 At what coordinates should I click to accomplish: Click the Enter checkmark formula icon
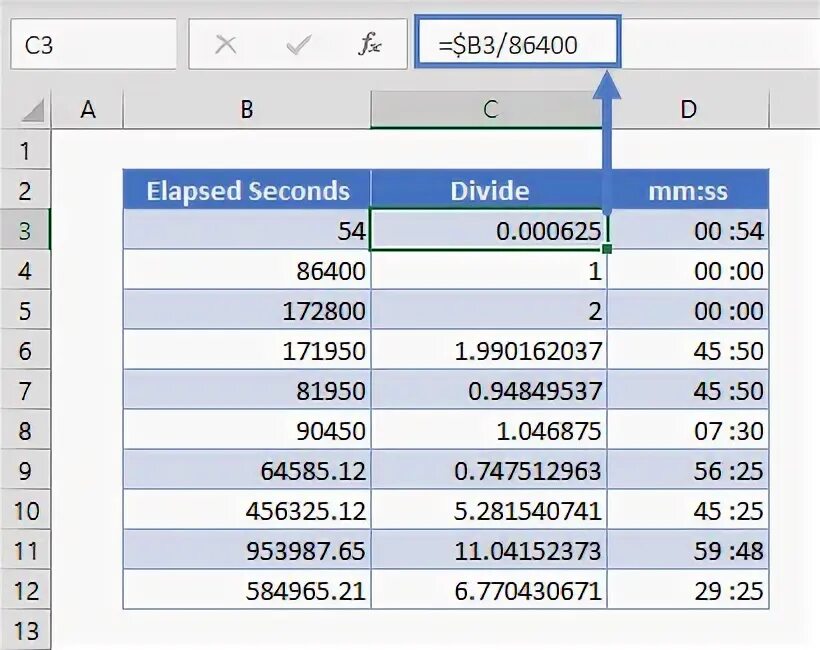pyautogui.click(x=299, y=45)
